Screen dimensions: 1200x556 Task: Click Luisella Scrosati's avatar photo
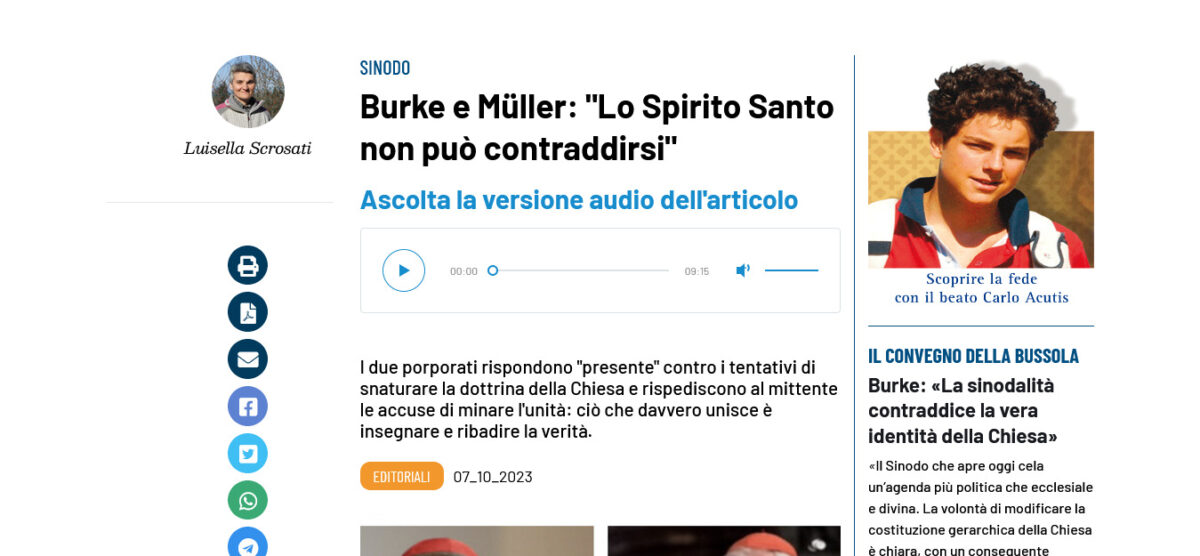(248, 91)
